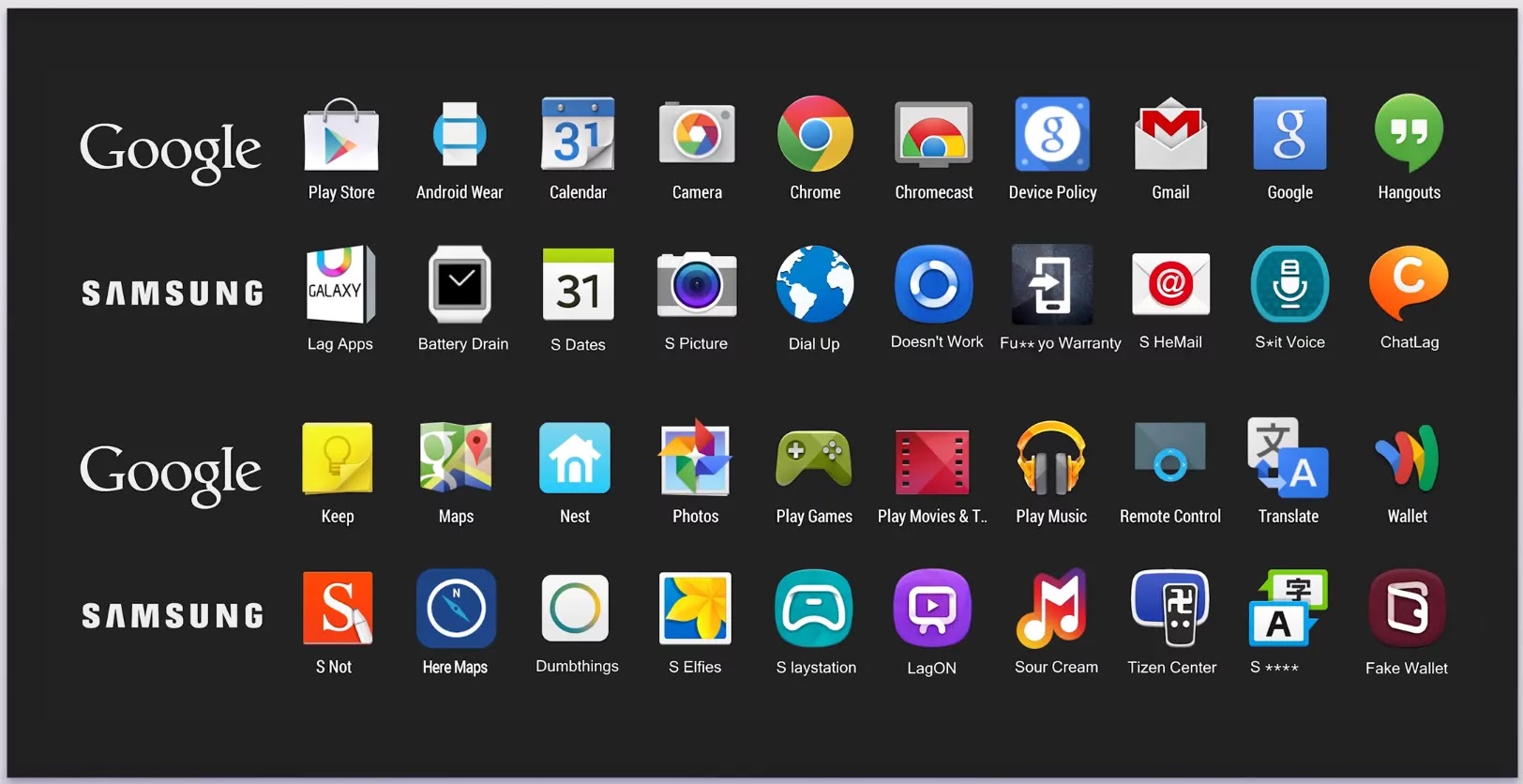
Task: Tap the Doesn't Work blue circle icon
Action: pyautogui.click(x=934, y=284)
